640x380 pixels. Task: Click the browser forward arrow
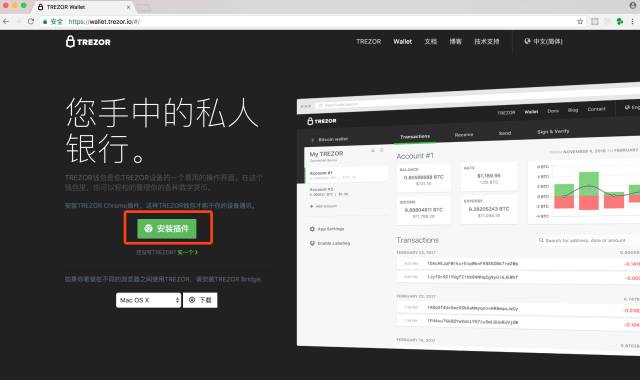coord(18,21)
